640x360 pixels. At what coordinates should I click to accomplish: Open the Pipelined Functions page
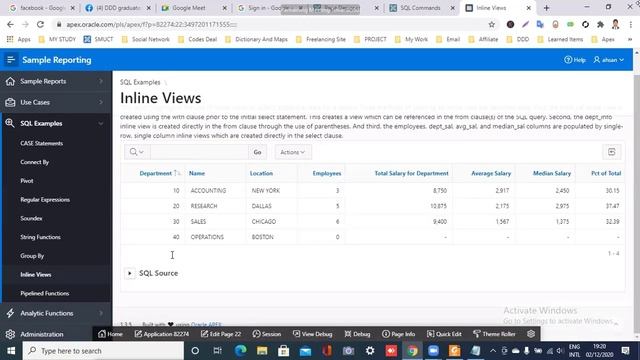(44, 293)
